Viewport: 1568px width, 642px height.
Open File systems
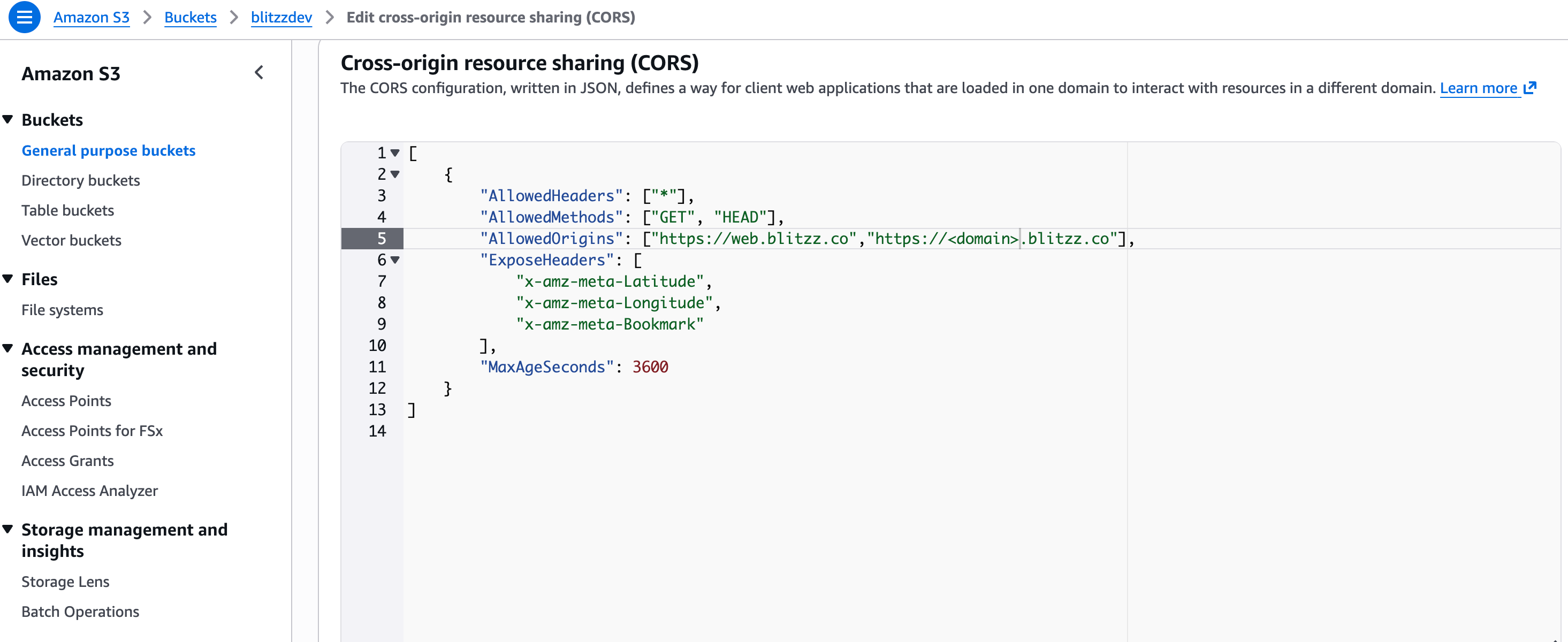click(62, 310)
